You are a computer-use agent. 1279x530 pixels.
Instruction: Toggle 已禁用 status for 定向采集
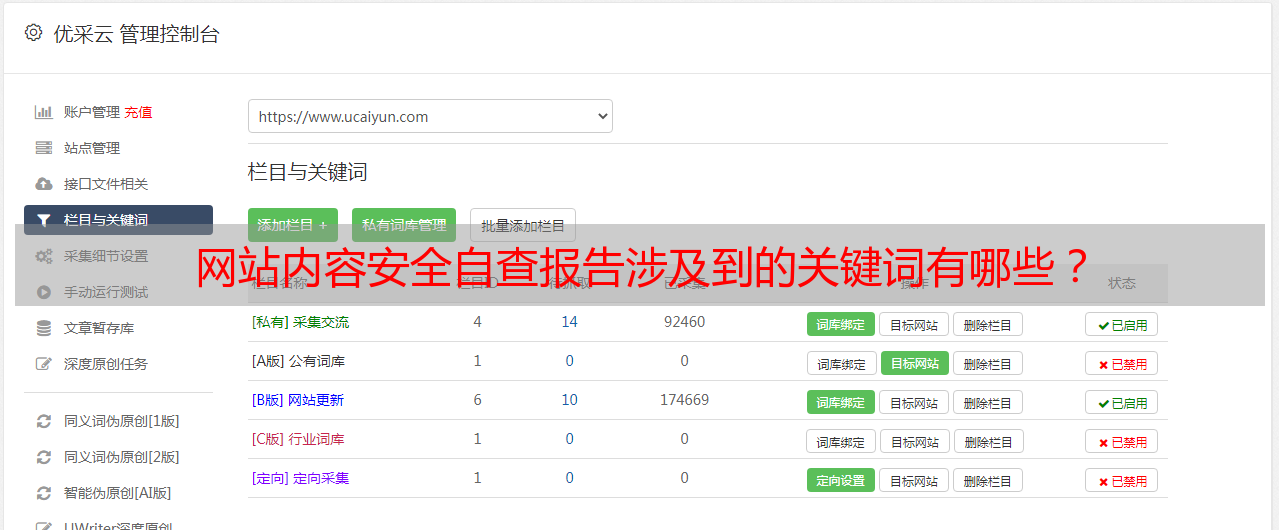[1121, 480]
